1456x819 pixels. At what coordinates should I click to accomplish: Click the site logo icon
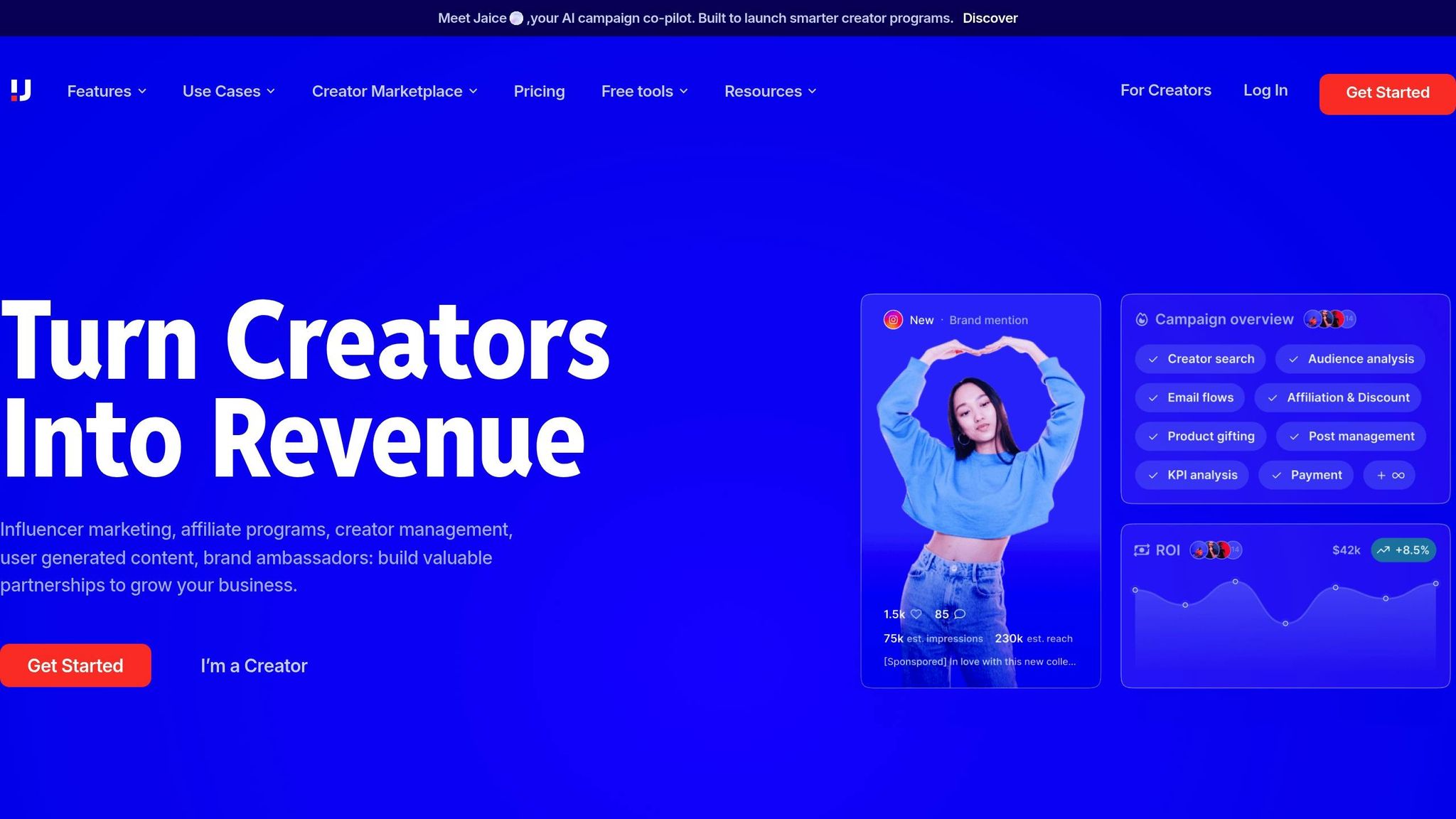point(21,90)
